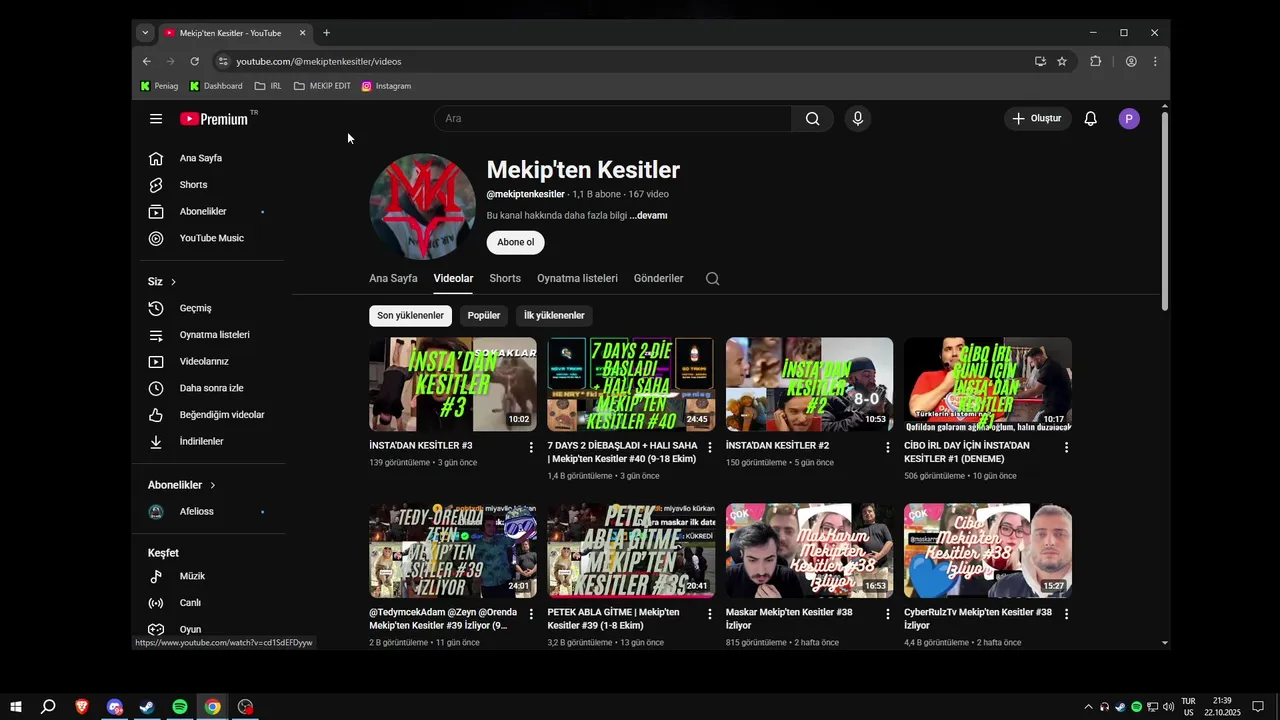Image resolution: width=1280 pixels, height=720 pixels.
Task: Click the Oluştur create button
Action: [x=1038, y=119]
